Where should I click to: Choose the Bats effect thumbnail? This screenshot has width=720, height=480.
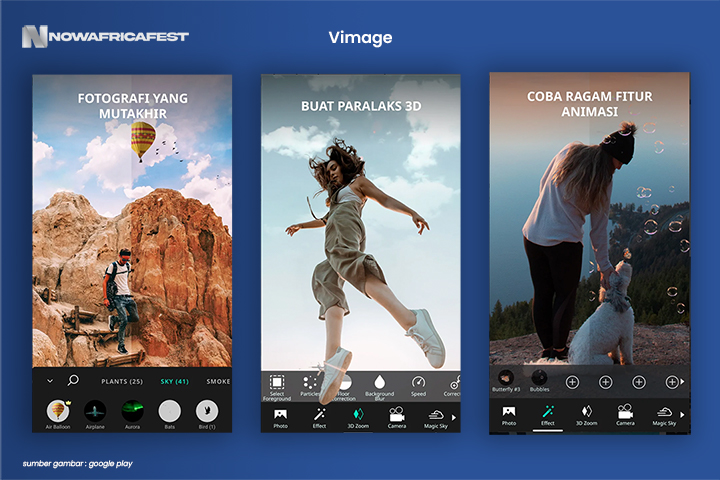click(x=169, y=411)
